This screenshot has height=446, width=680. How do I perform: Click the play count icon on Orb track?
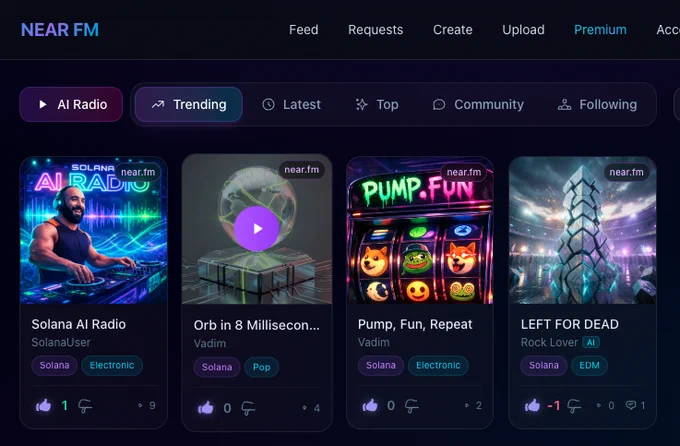point(304,408)
